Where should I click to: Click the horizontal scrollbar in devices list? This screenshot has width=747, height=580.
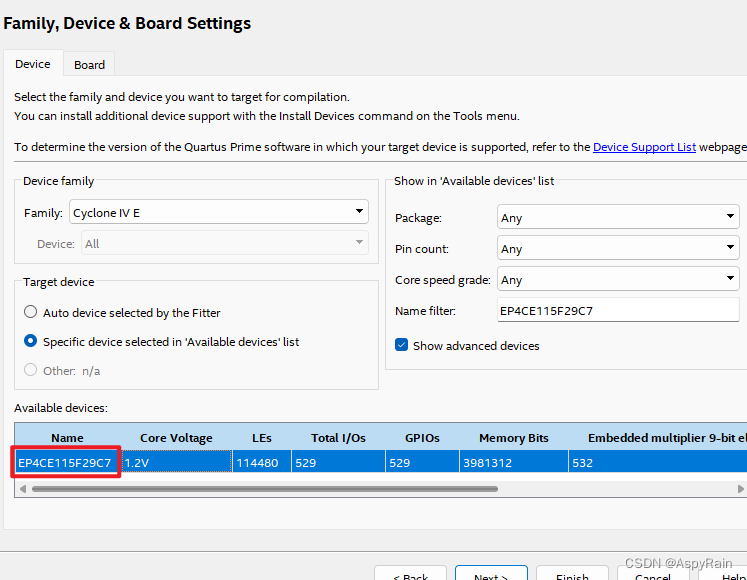point(265,488)
